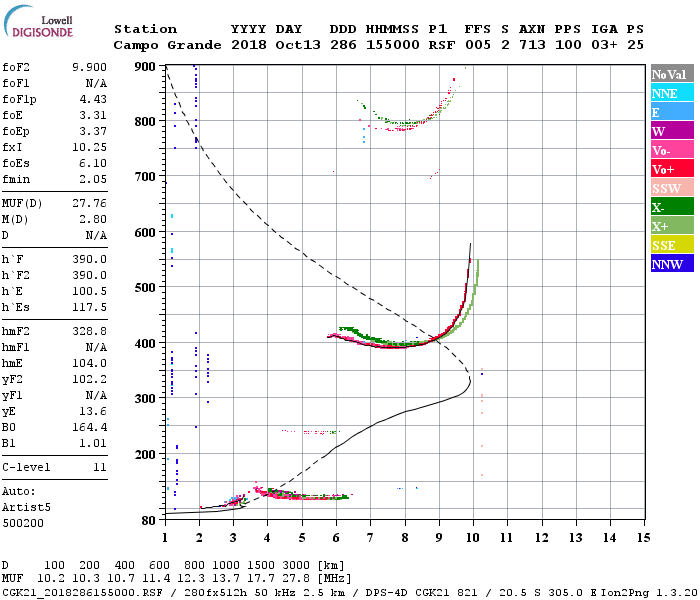Click the C-level value 11
This screenshot has height=600, width=700.
(x=100, y=467)
